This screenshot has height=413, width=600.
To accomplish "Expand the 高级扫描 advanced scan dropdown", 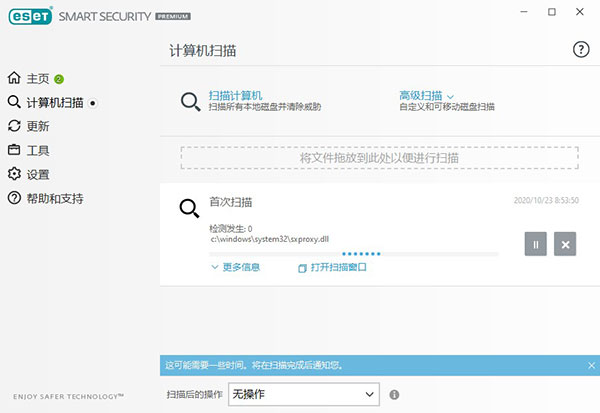I will 427,95.
